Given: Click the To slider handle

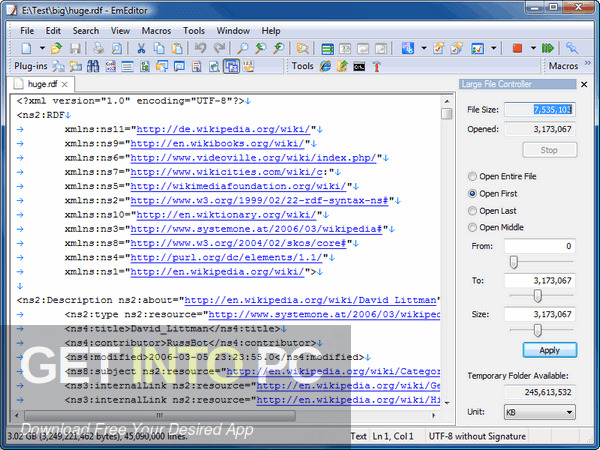Looking at the screenshot, I should click(538, 296).
